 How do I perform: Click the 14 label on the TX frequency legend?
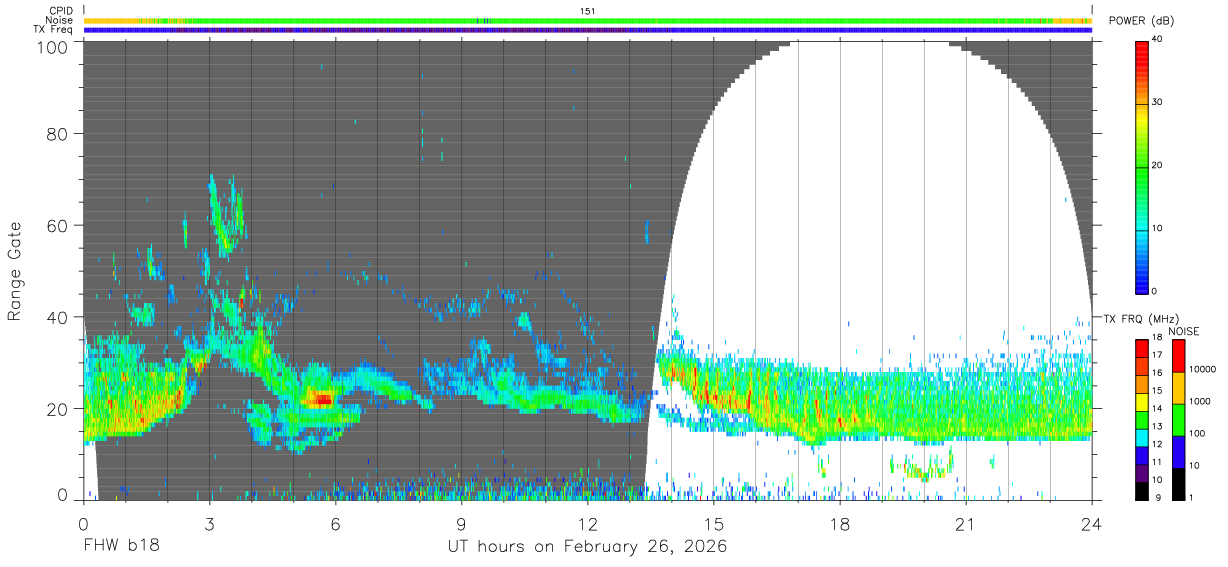pos(1157,409)
